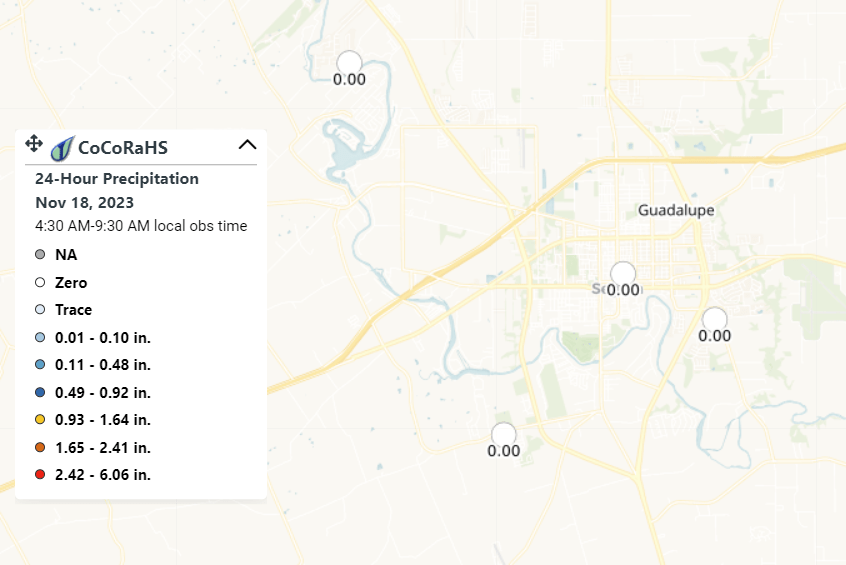Click station marker directly below Guadalupe label

(x=623, y=273)
